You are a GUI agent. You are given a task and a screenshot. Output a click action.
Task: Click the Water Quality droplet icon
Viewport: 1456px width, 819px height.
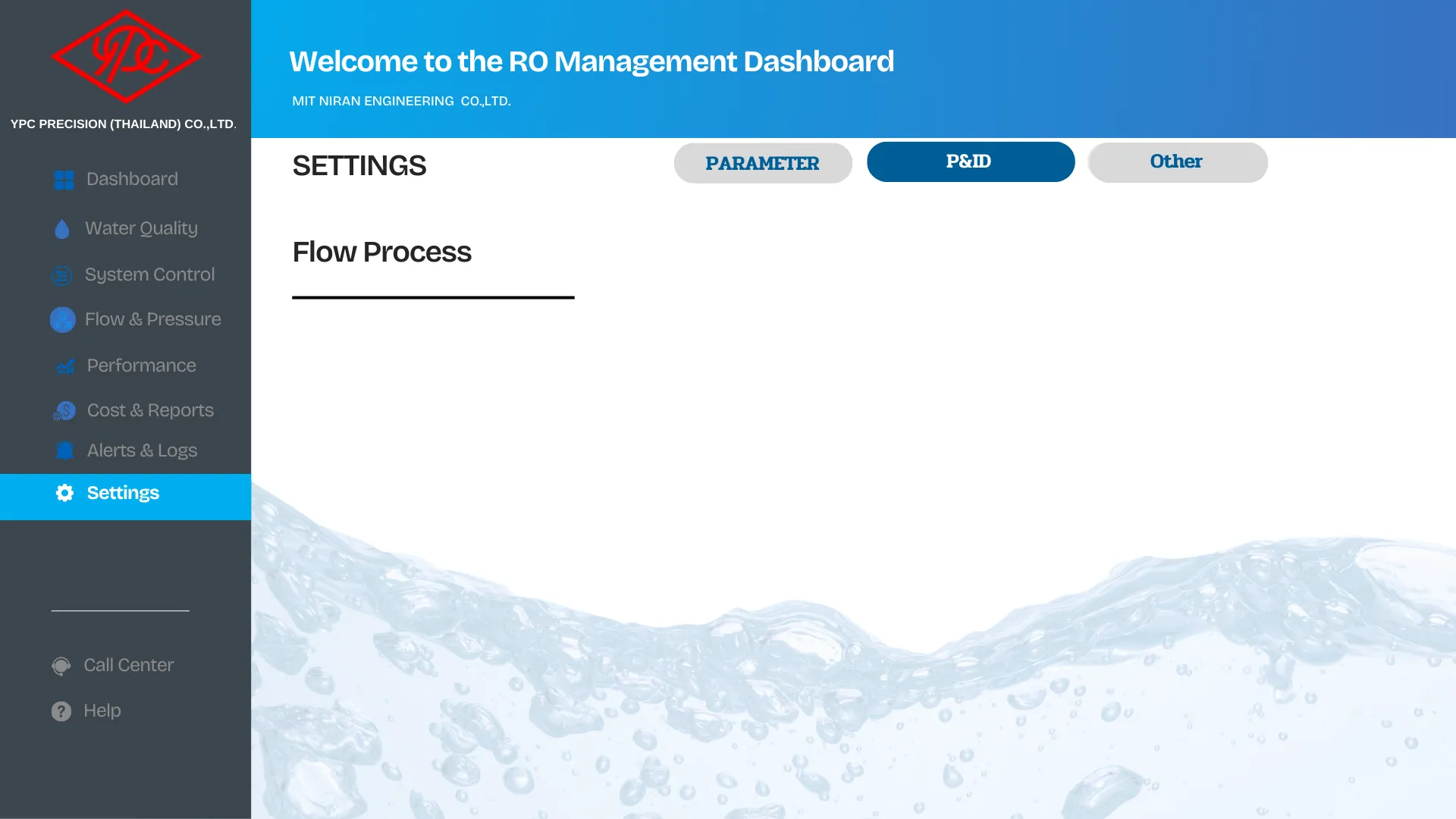[x=62, y=229]
